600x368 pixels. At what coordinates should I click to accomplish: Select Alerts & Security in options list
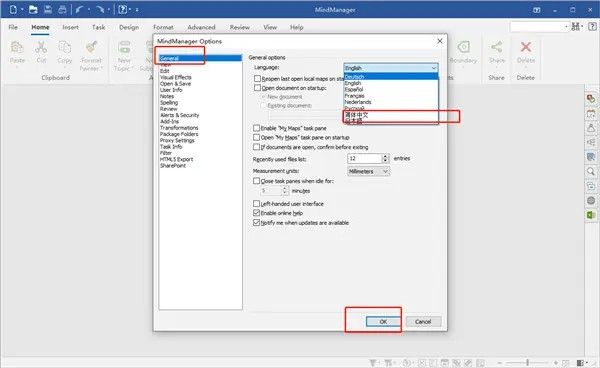tap(179, 115)
